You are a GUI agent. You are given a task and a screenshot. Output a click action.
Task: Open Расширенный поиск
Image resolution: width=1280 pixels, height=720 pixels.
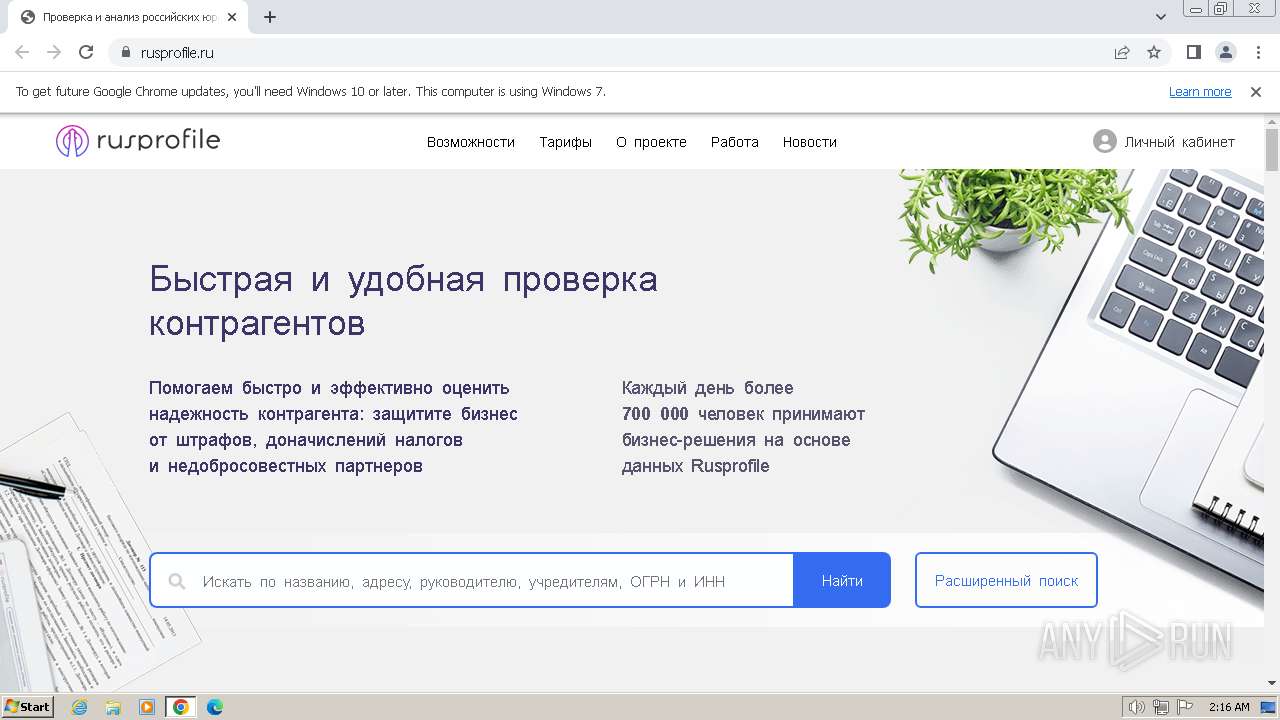click(1006, 580)
